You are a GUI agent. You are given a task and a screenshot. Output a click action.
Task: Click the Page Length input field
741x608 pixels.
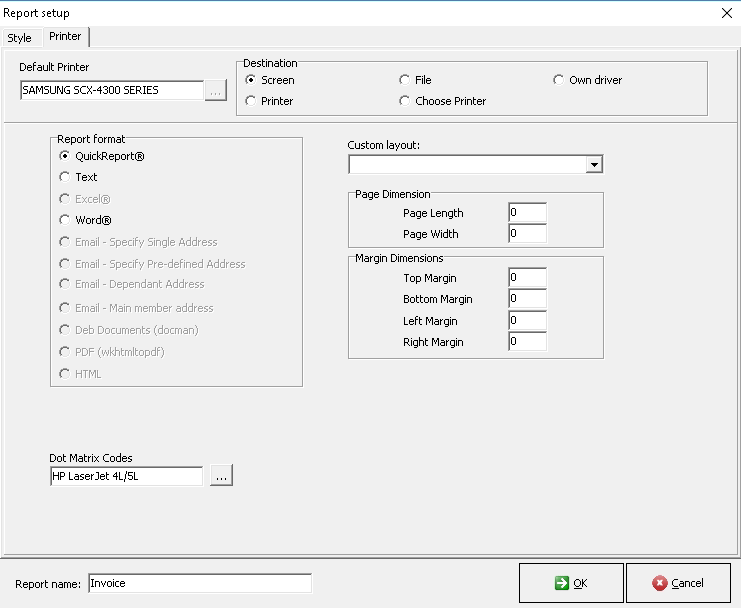[527, 213]
